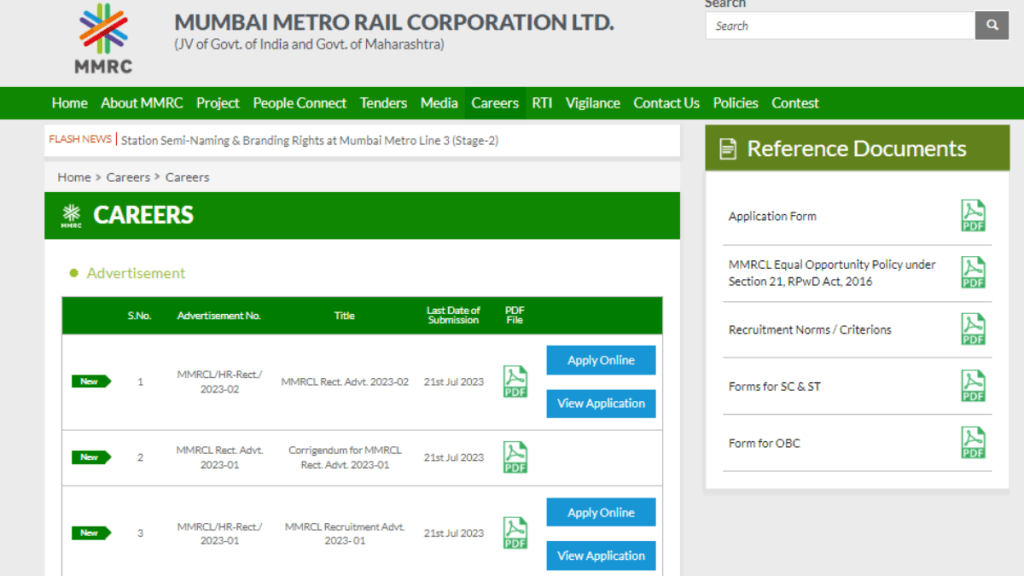Open the Vigilance menu

tap(592, 103)
